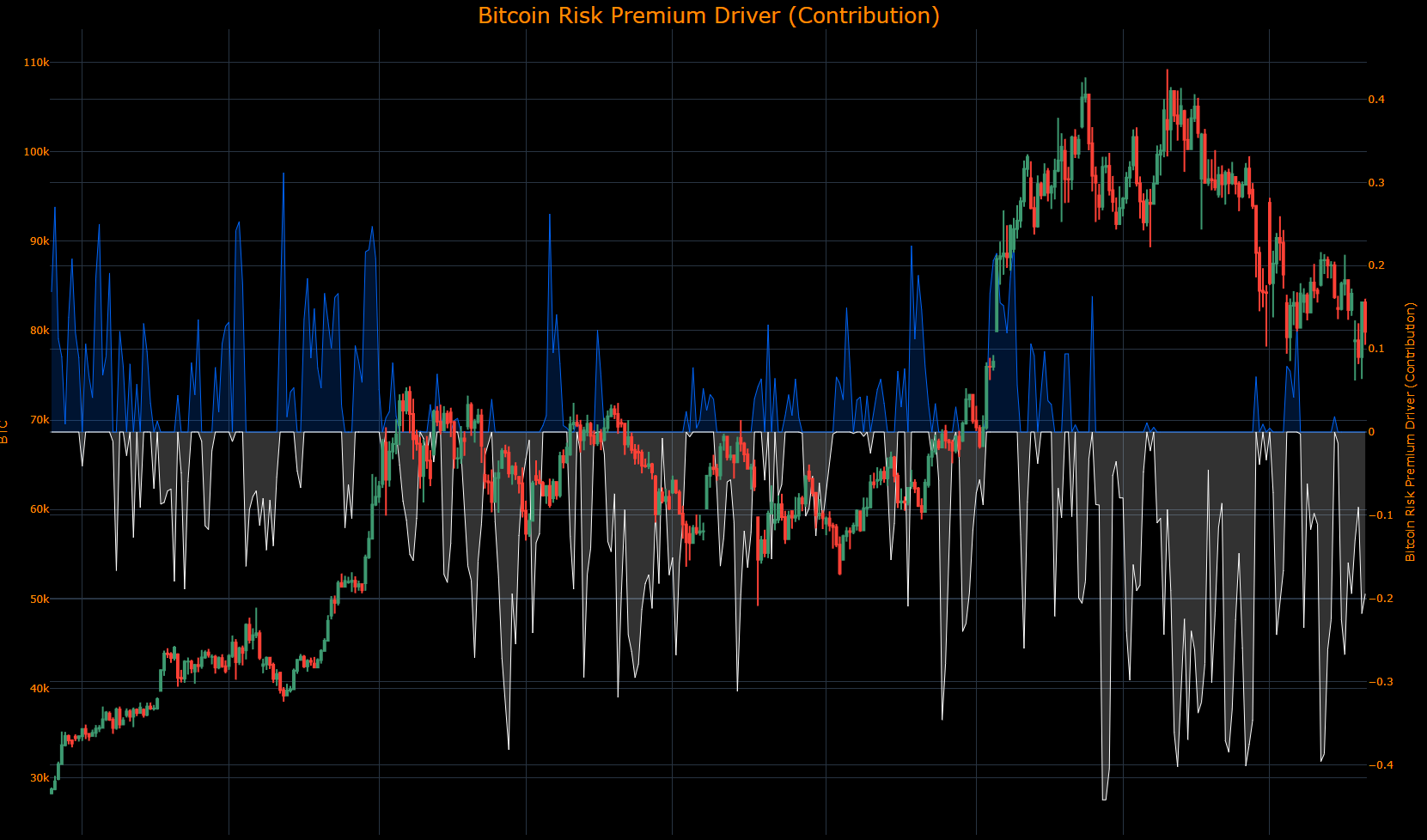
Task: Click the −0.1 label on the right axis
Action: [x=1381, y=515]
